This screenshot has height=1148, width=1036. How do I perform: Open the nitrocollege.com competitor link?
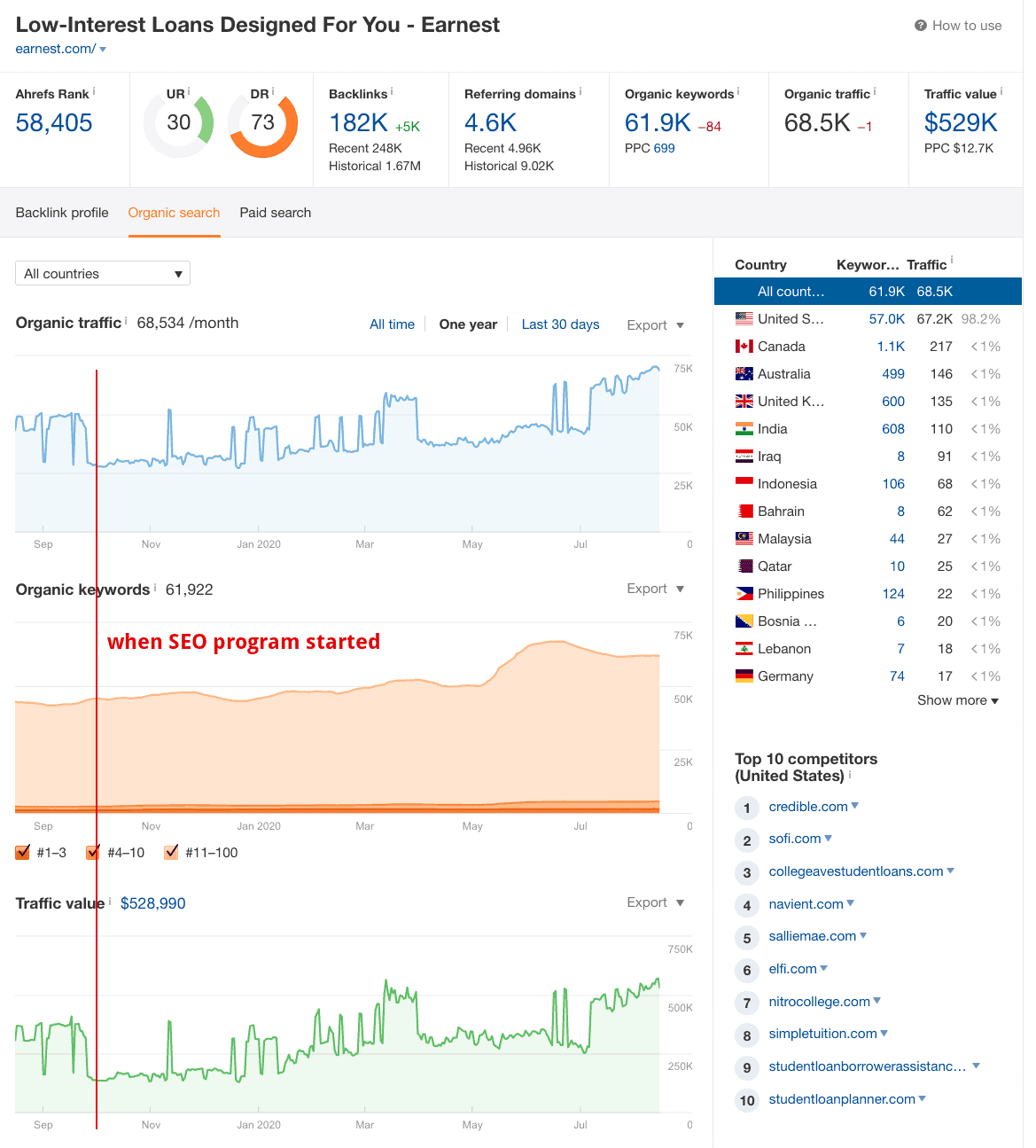(x=820, y=1002)
